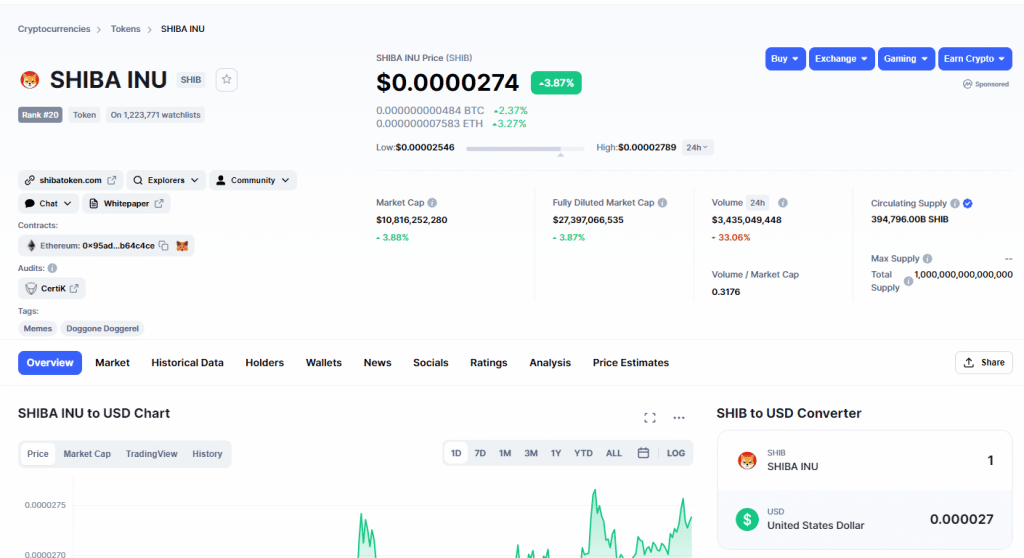
Task: Click the Memes tag
Action: click(38, 329)
